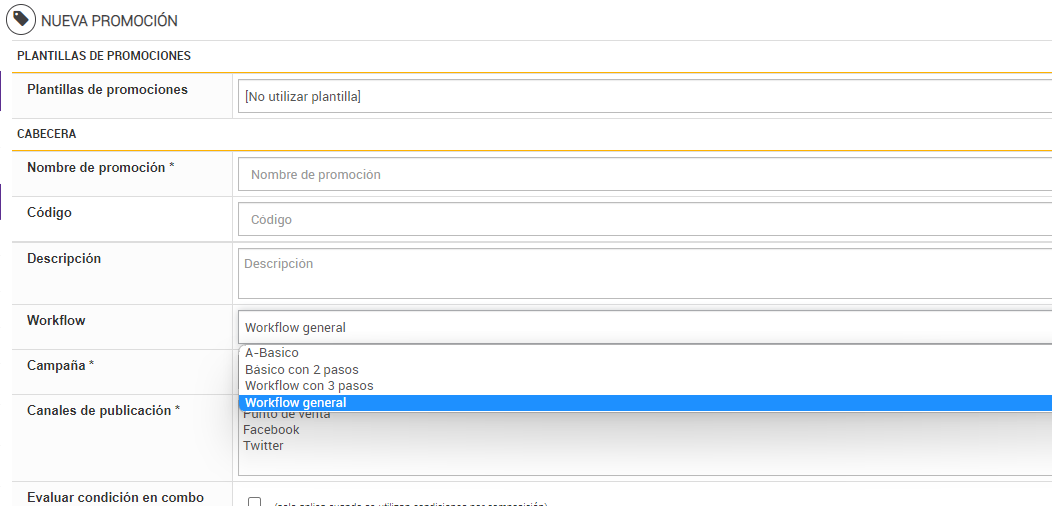1052x506 pixels.
Task: Enable the Evaluar condición en combo checkbox
Action: (x=254, y=502)
